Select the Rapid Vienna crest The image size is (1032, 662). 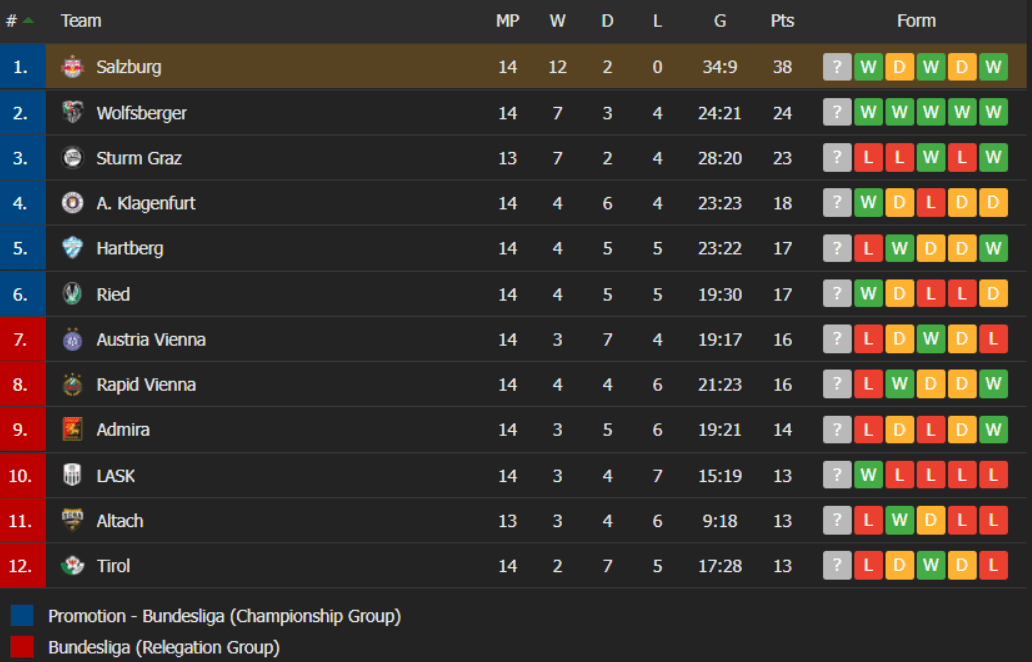point(72,384)
